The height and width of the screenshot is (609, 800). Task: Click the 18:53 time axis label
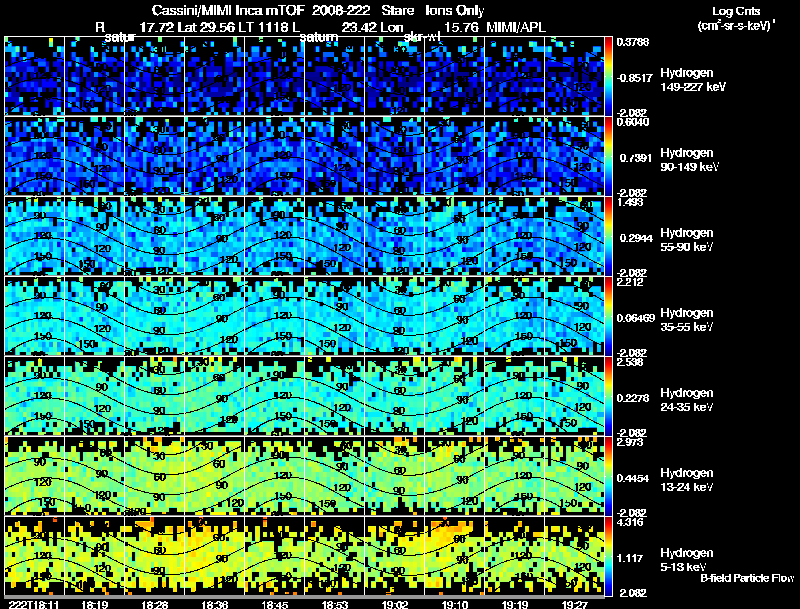pos(335,605)
